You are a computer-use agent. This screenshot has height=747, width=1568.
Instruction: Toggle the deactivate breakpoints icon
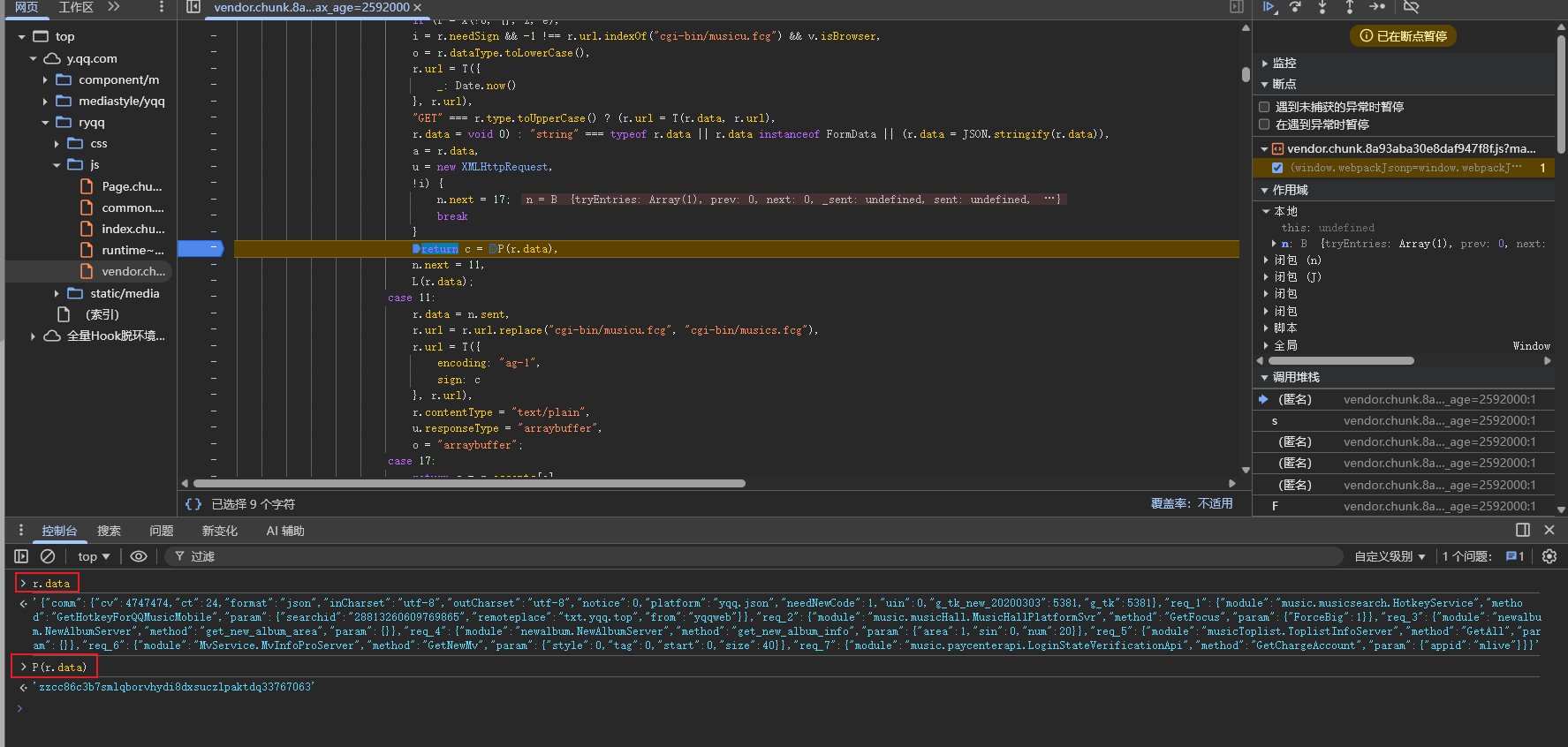click(x=1412, y=7)
